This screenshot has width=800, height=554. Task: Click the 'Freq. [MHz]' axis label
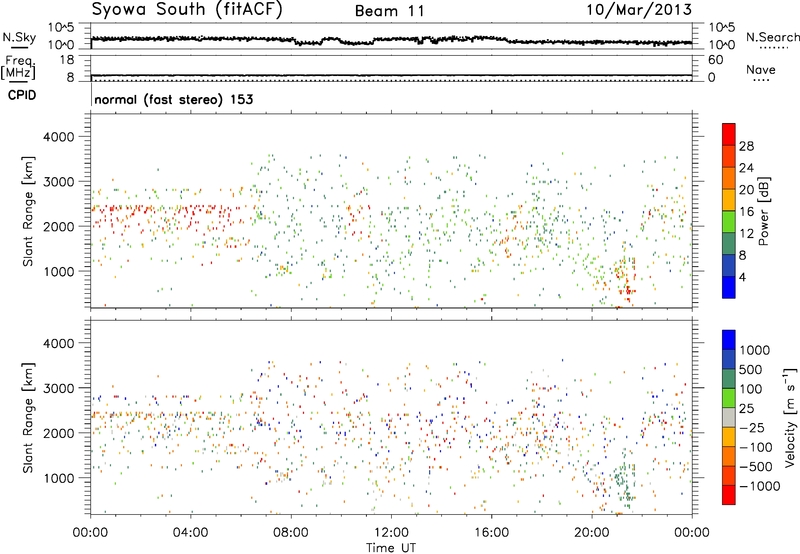click(18, 68)
